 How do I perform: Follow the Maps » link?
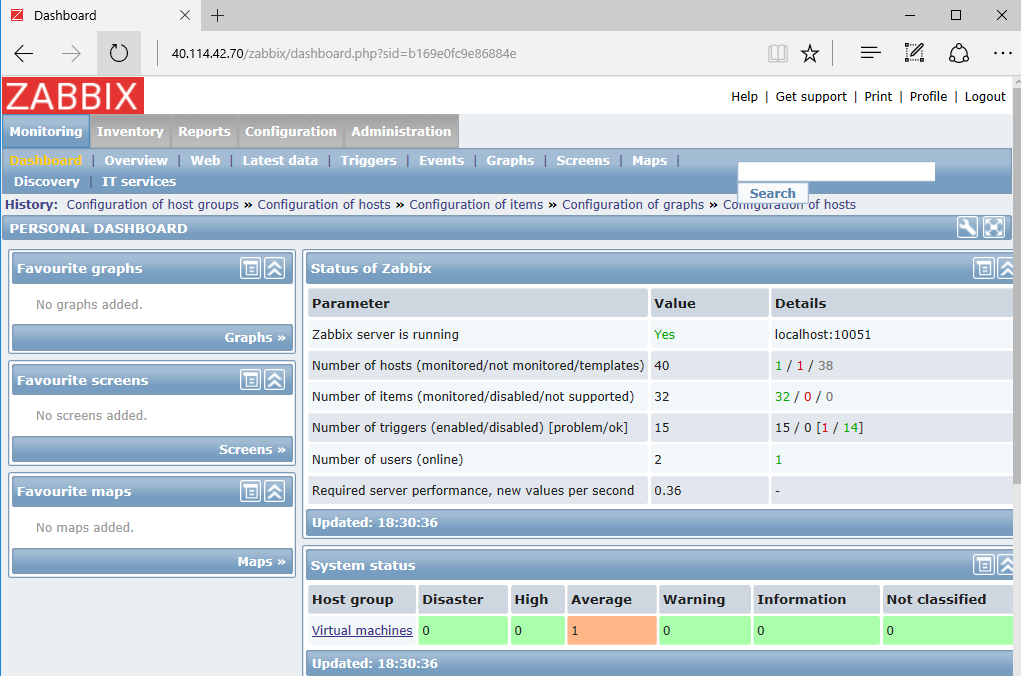tap(261, 561)
